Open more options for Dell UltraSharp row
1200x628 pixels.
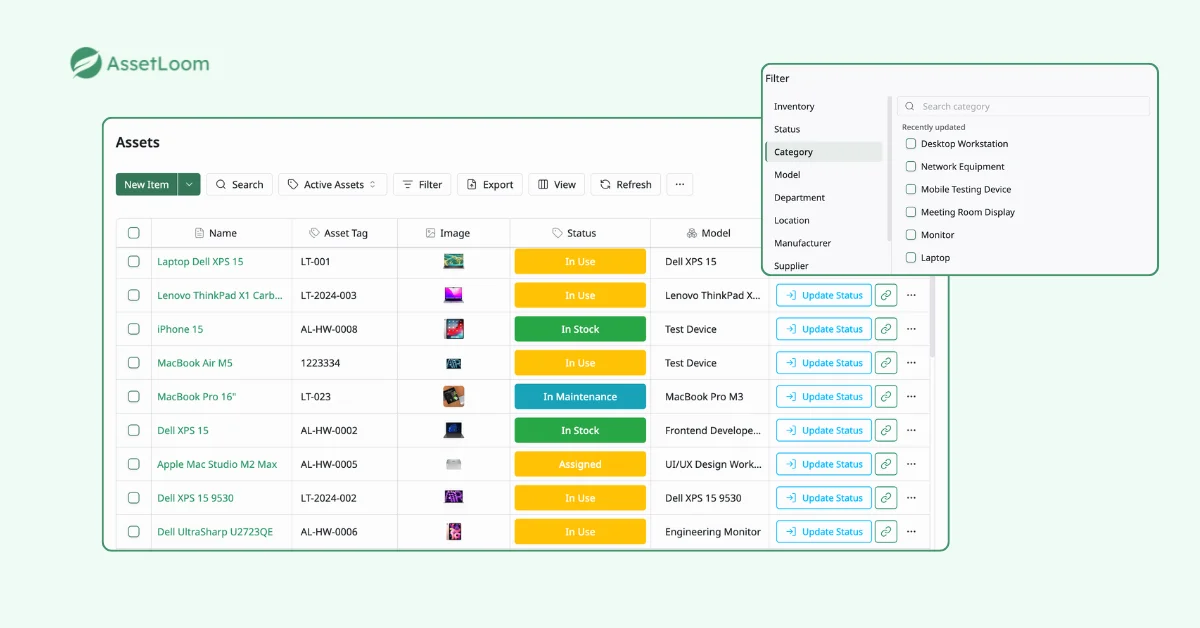(x=911, y=532)
